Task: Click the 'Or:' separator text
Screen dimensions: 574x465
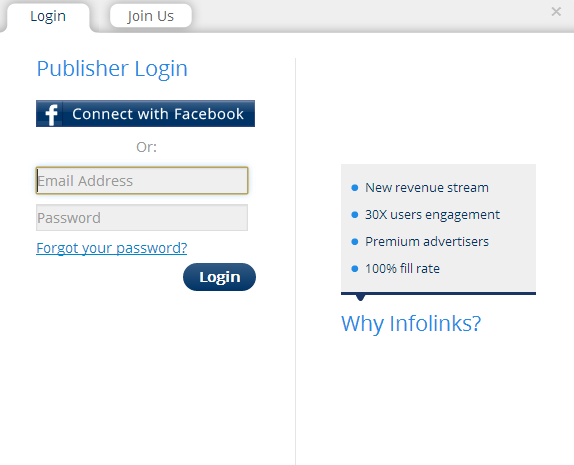Action: 146,147
